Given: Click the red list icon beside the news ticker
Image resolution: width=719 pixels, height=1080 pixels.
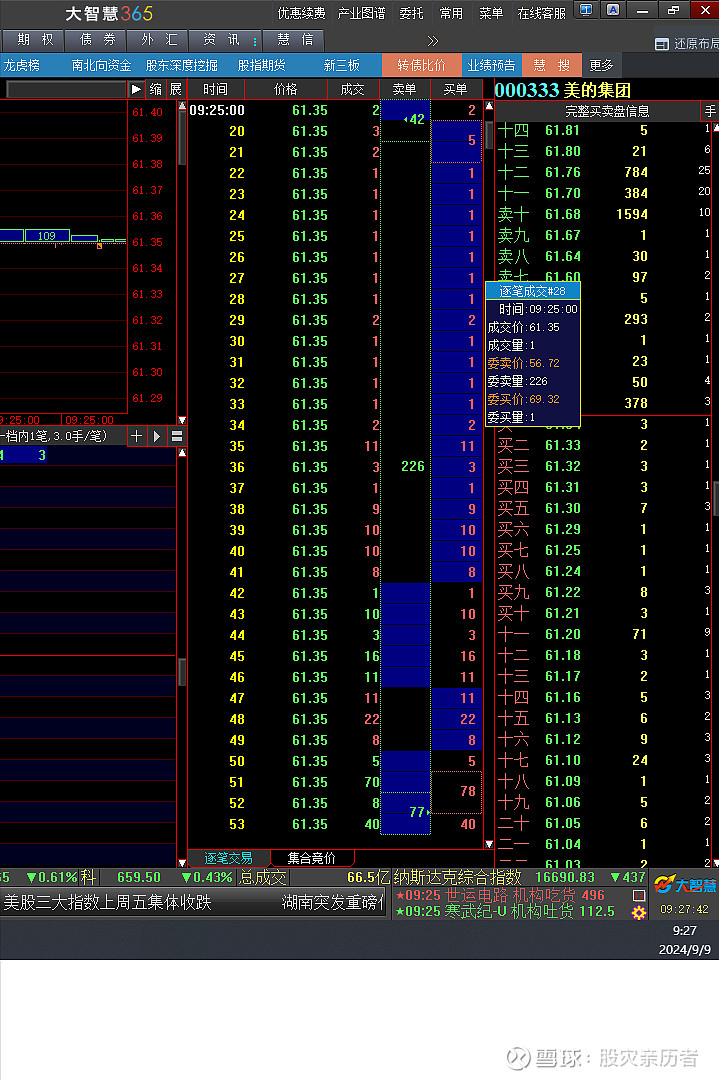Looking at the screenshot, I should pos(639,895).
